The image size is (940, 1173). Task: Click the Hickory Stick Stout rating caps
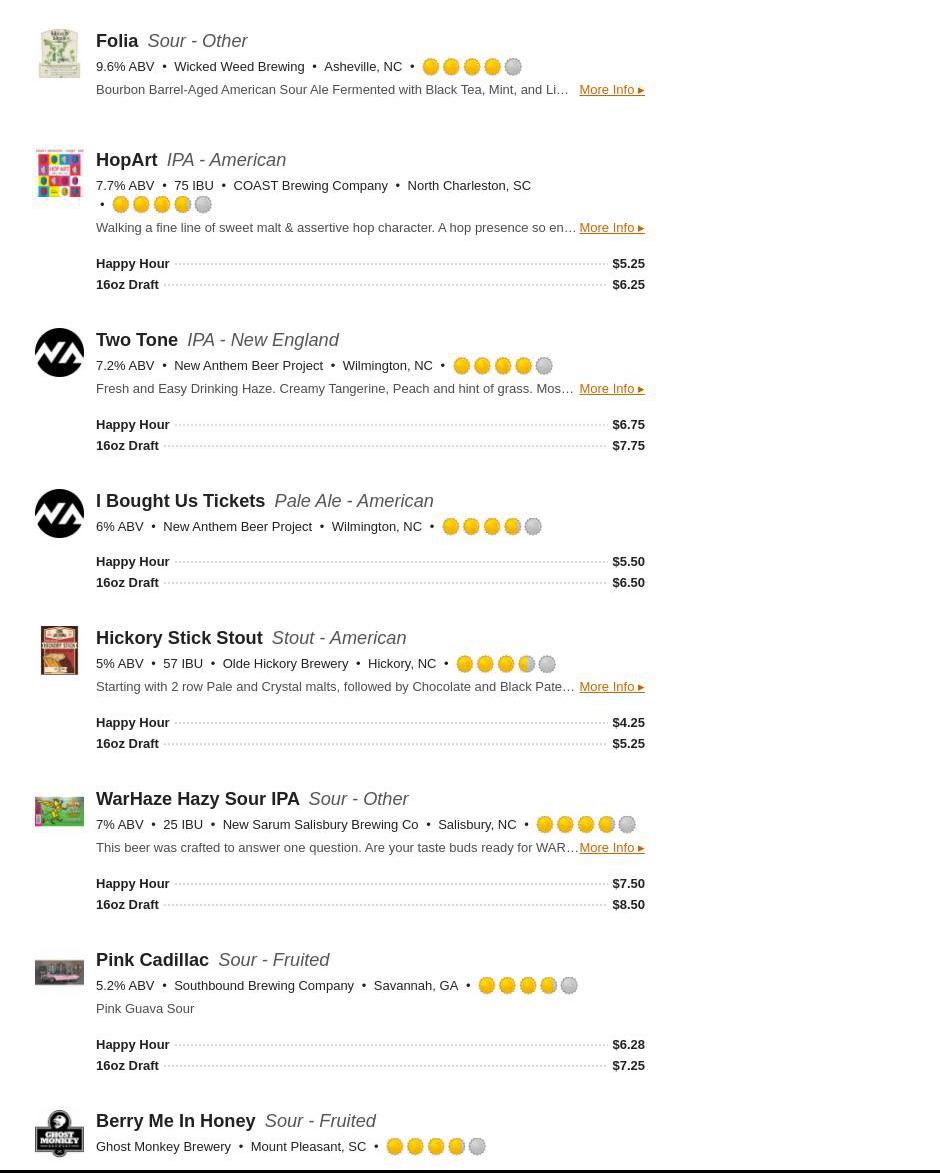[505, 664]
